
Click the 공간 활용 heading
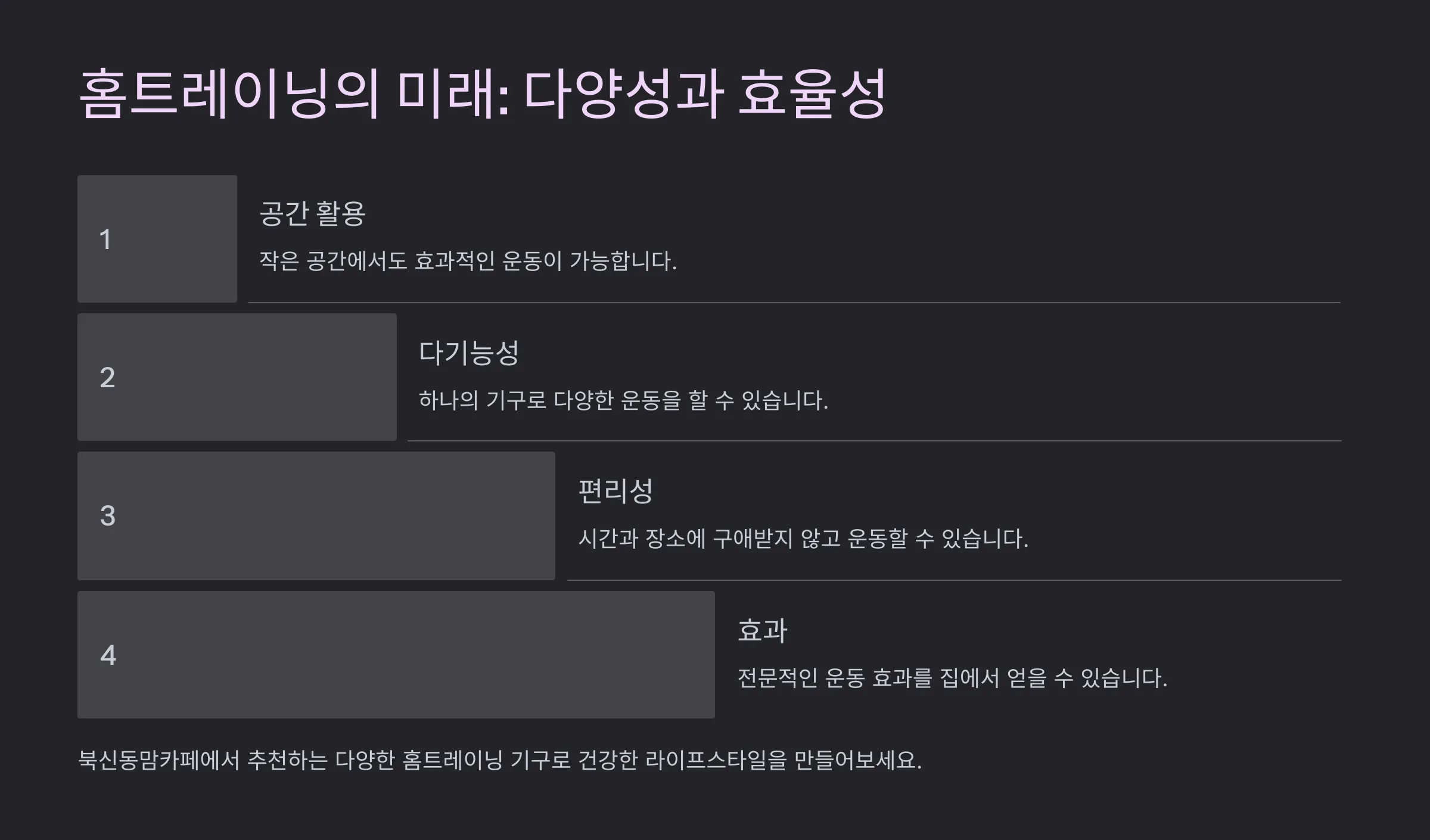click(x=312, y=213)
